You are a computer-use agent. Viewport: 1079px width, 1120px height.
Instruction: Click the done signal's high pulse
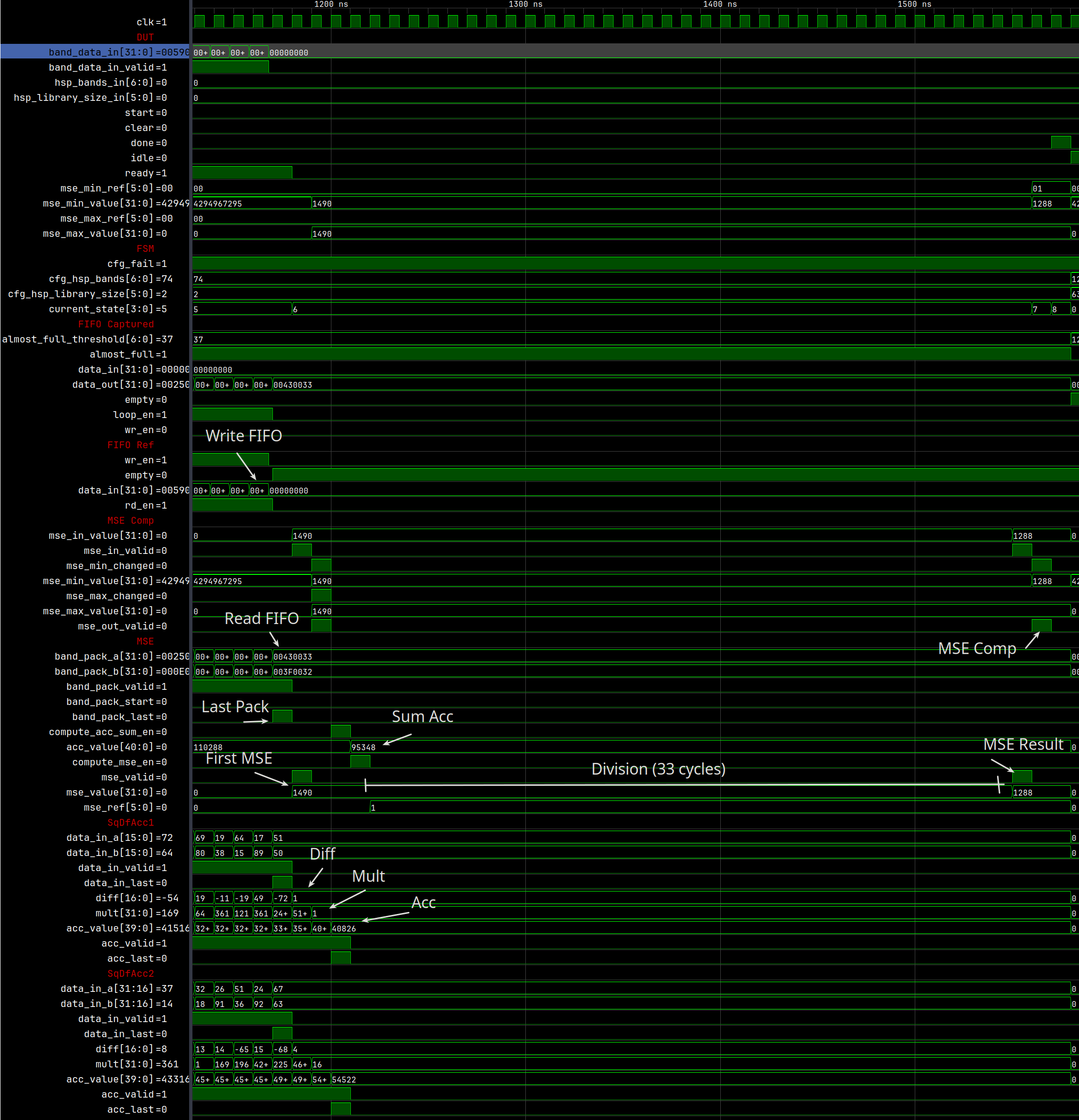1060,143
